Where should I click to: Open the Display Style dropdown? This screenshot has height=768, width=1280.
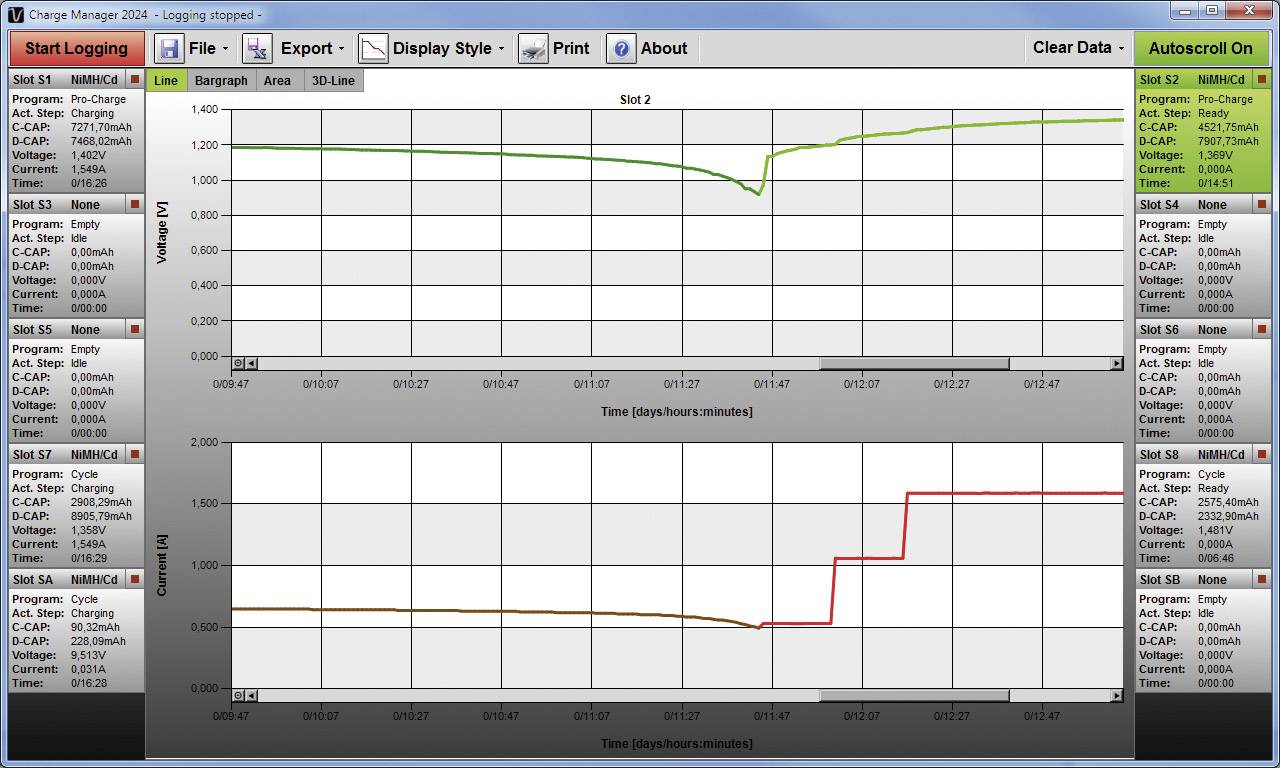pyautogui.click(x=444, y=47)
